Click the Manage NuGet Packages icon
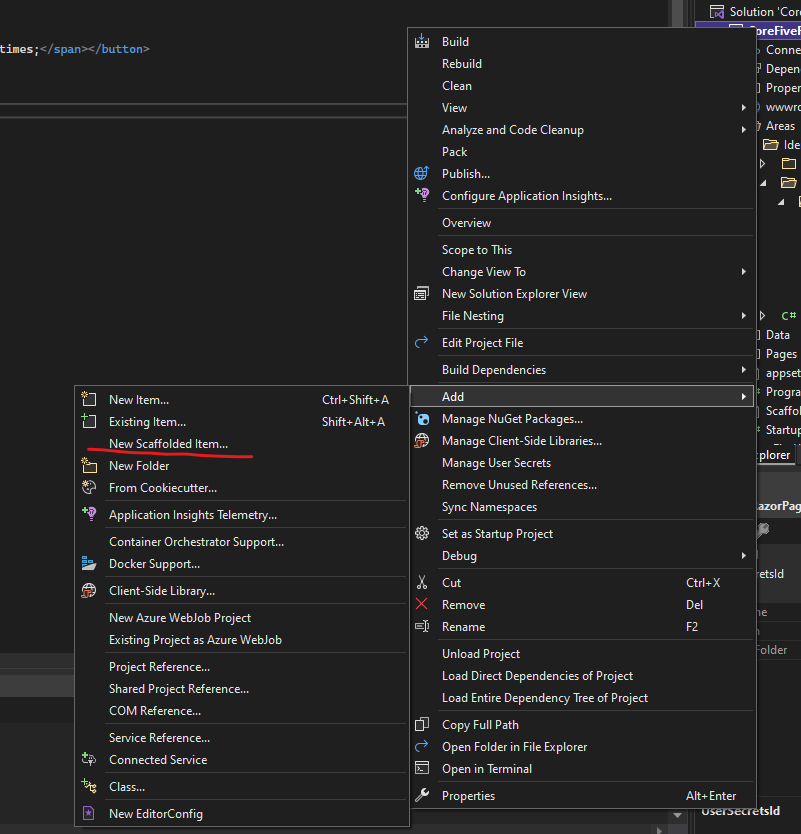This screenshot has height=834, width=801. (x=422, y=419)
